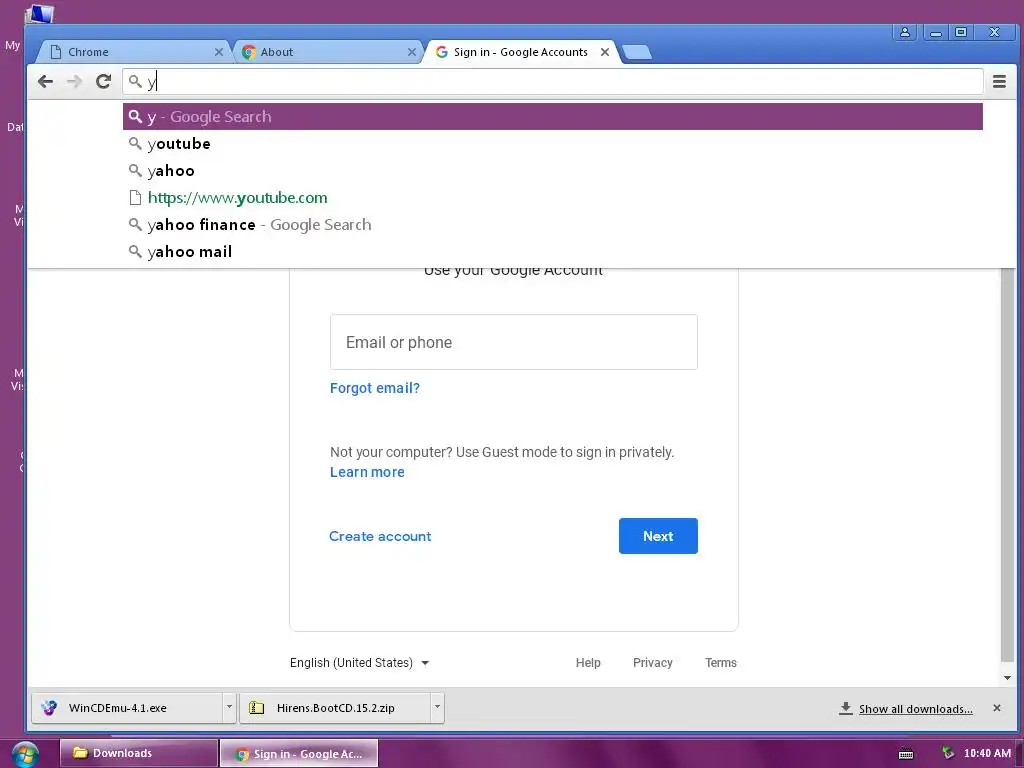Go back using the back arrow
The width and height of the screenshot is (1024, 768).
pyautogui.click(x=45, y=82)
